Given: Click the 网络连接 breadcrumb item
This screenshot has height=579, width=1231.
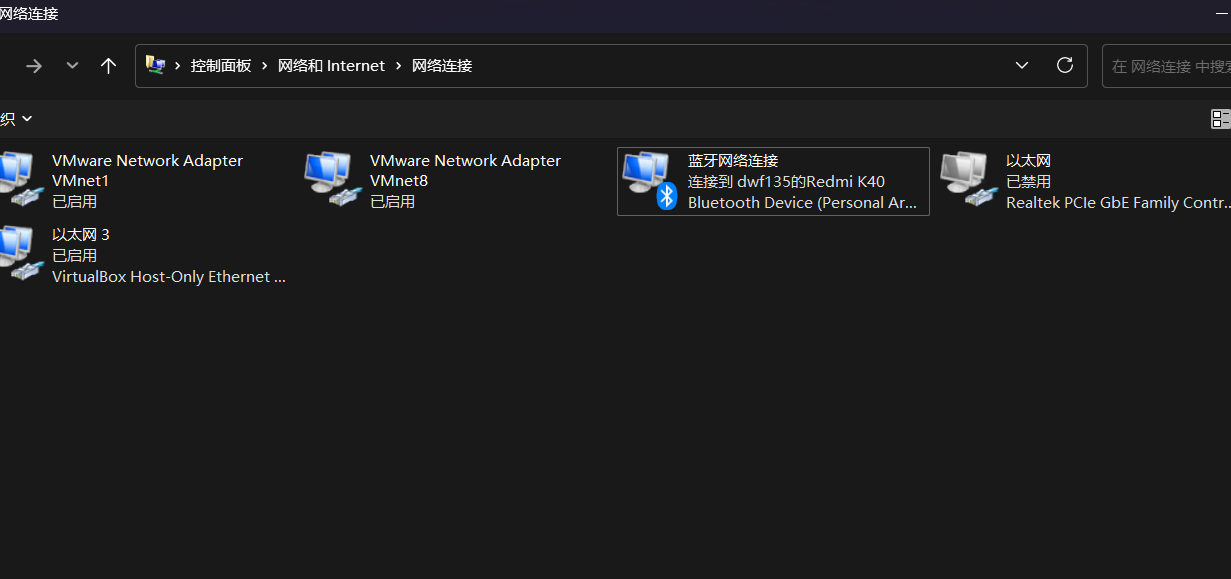Looking at the screenshot, I should click(x=442, y=66).
